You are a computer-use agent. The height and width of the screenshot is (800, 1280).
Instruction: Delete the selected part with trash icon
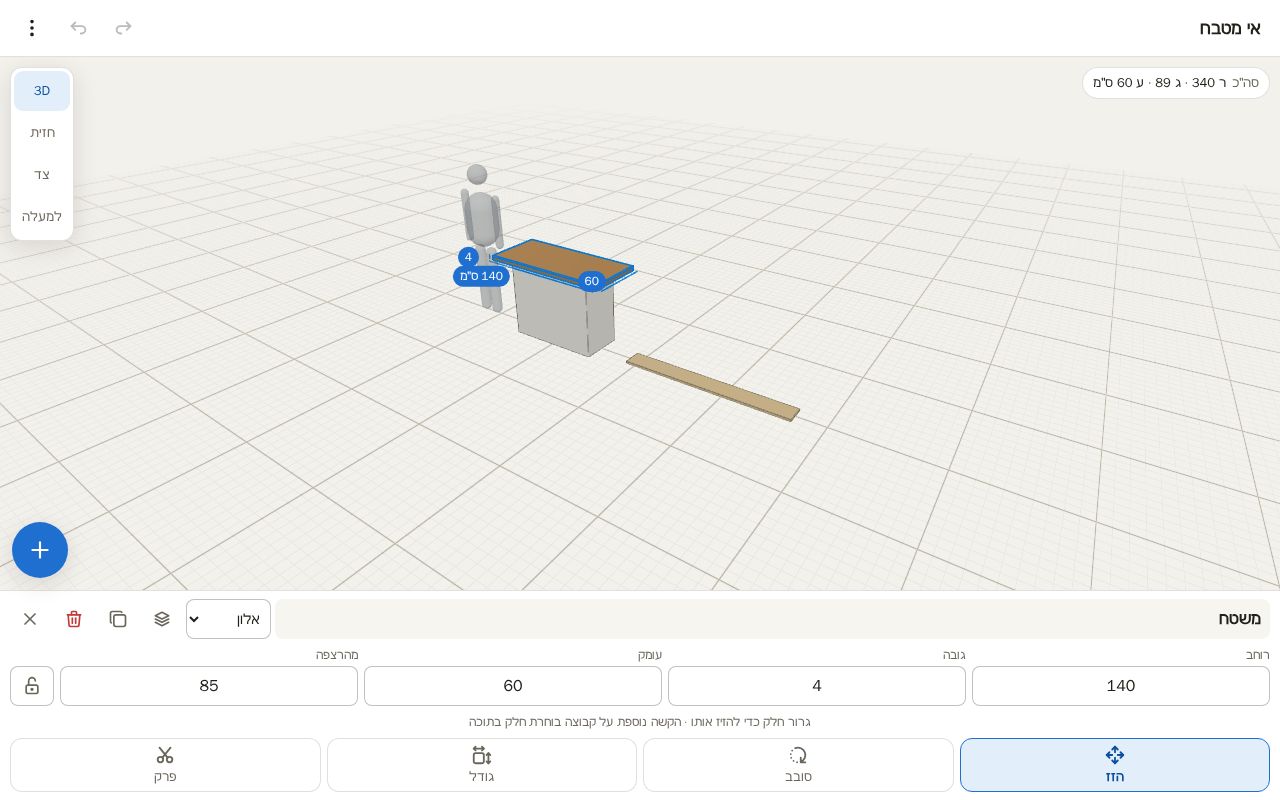tap(74, 619)
